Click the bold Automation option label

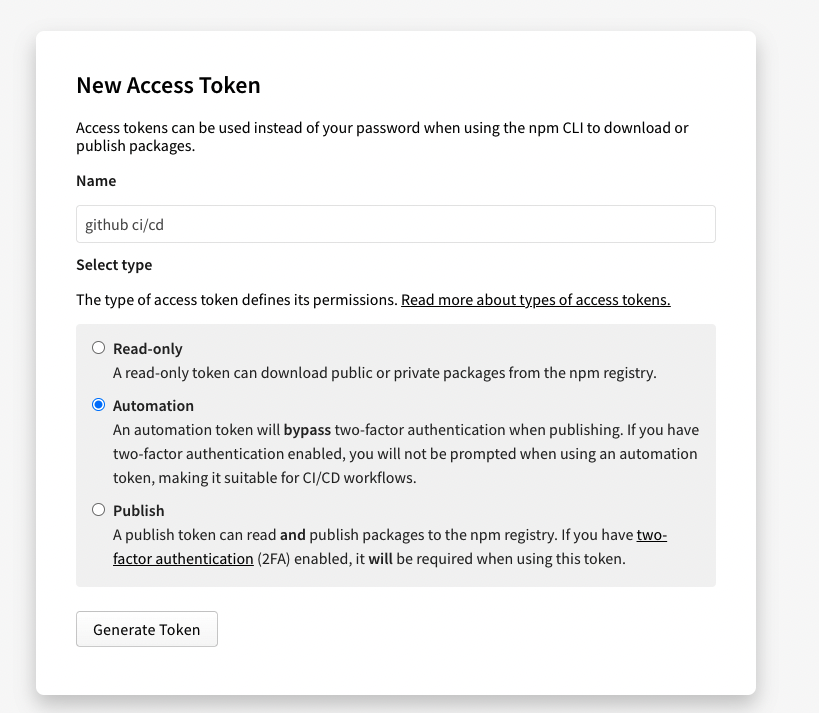pyautogui.click(x=153, y=406)
